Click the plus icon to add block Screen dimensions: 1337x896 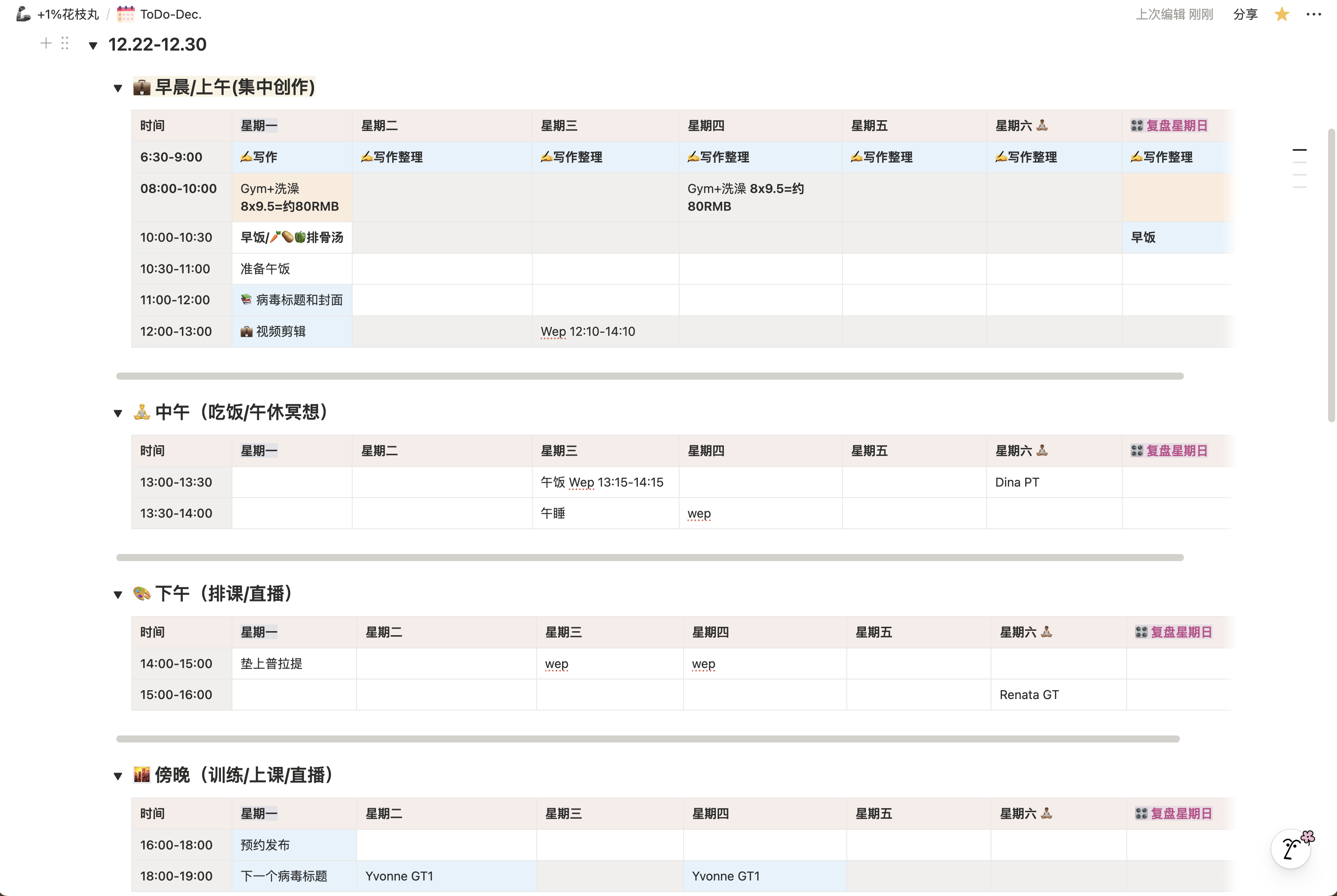tap(46, 43)
